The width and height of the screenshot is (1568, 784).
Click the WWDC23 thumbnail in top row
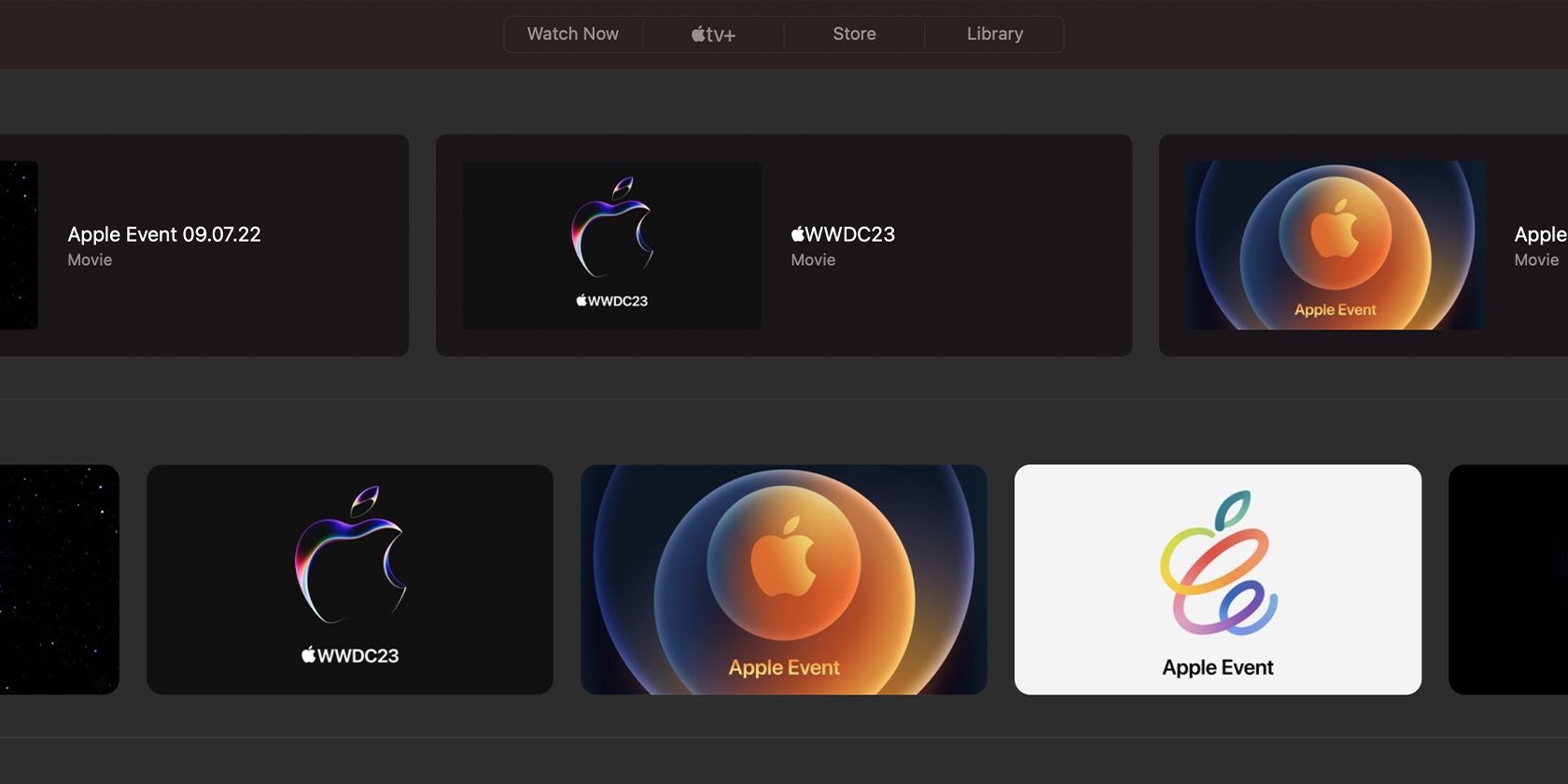tap(612, 245)
